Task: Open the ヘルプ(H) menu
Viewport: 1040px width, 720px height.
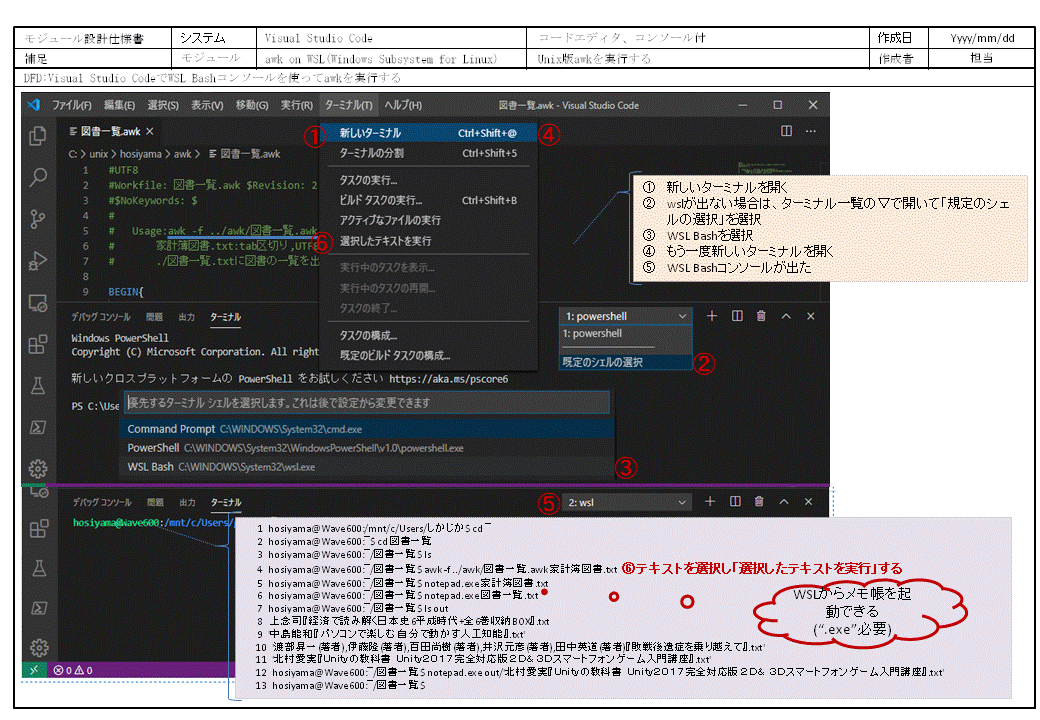Action: (403, 105)
